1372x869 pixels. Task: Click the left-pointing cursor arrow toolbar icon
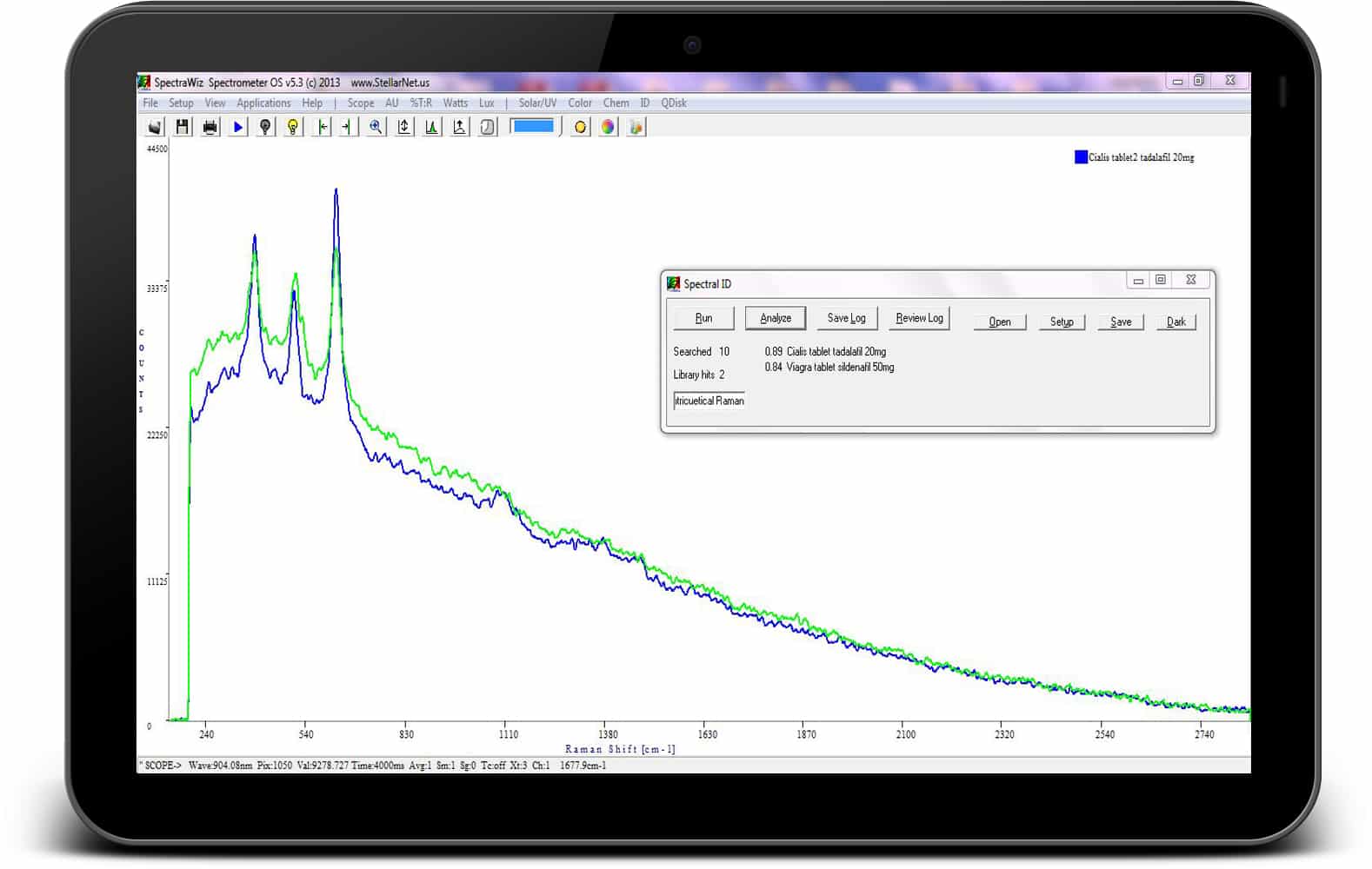(323, 127)
